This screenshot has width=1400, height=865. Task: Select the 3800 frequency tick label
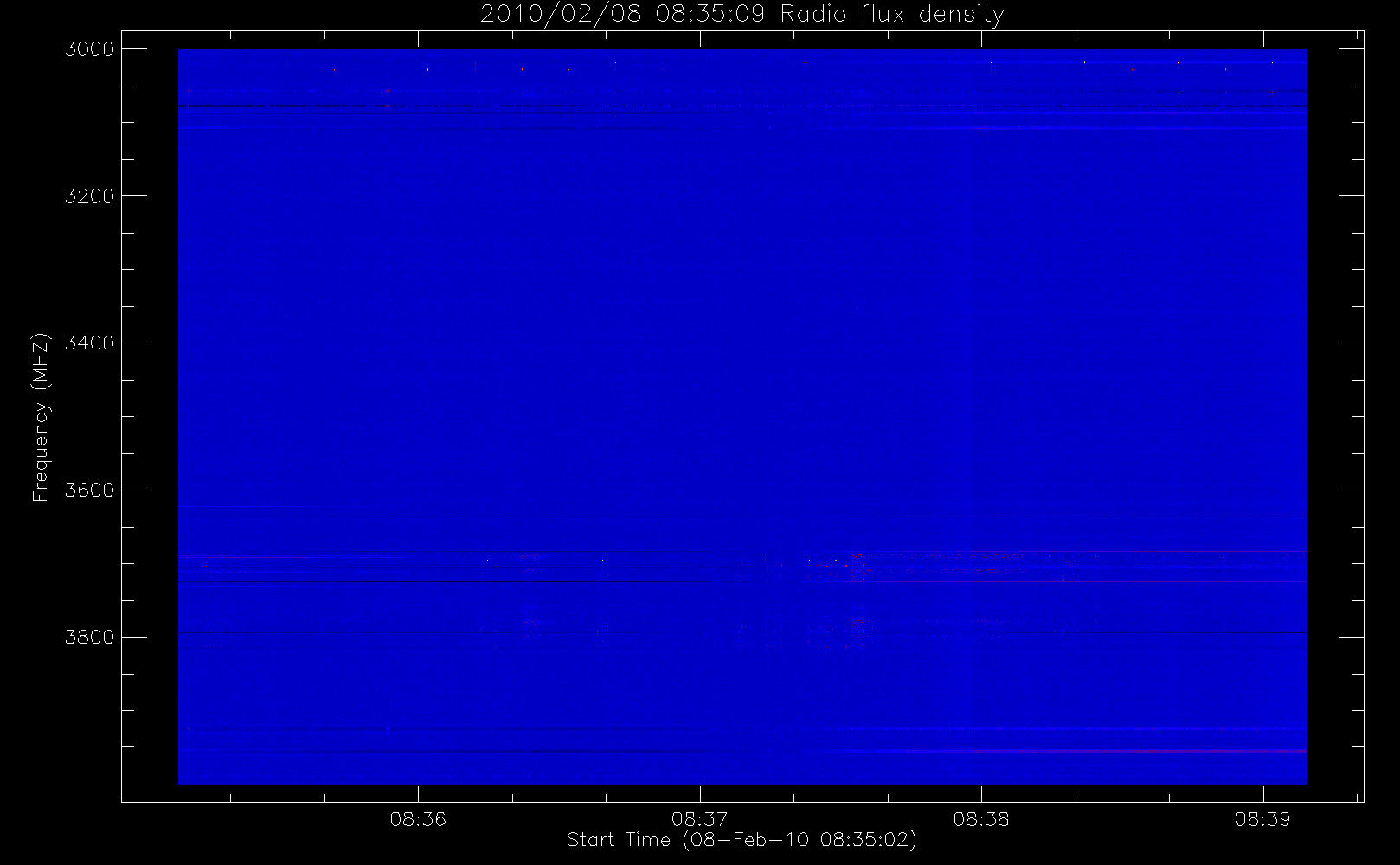click(x=90, y=638)
